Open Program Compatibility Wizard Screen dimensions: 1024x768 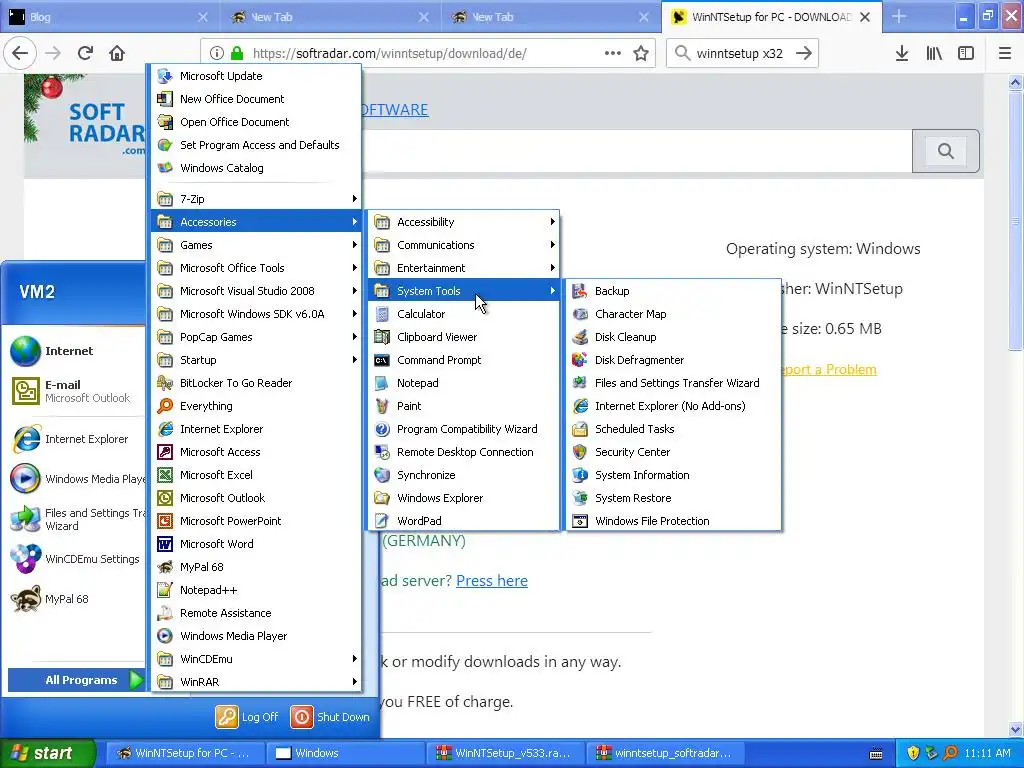(464, 428)
